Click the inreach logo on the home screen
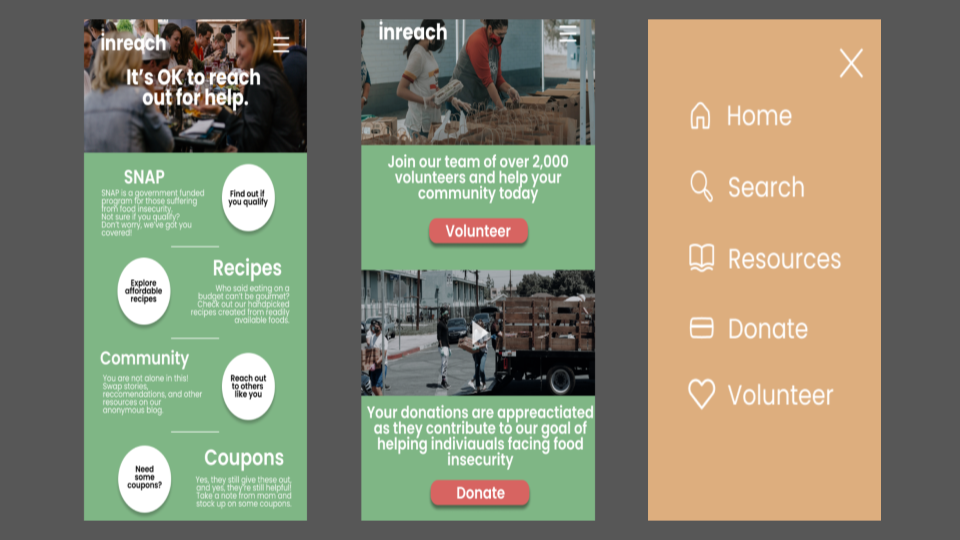Screen dimensions: 960x540 coord(133,43)
